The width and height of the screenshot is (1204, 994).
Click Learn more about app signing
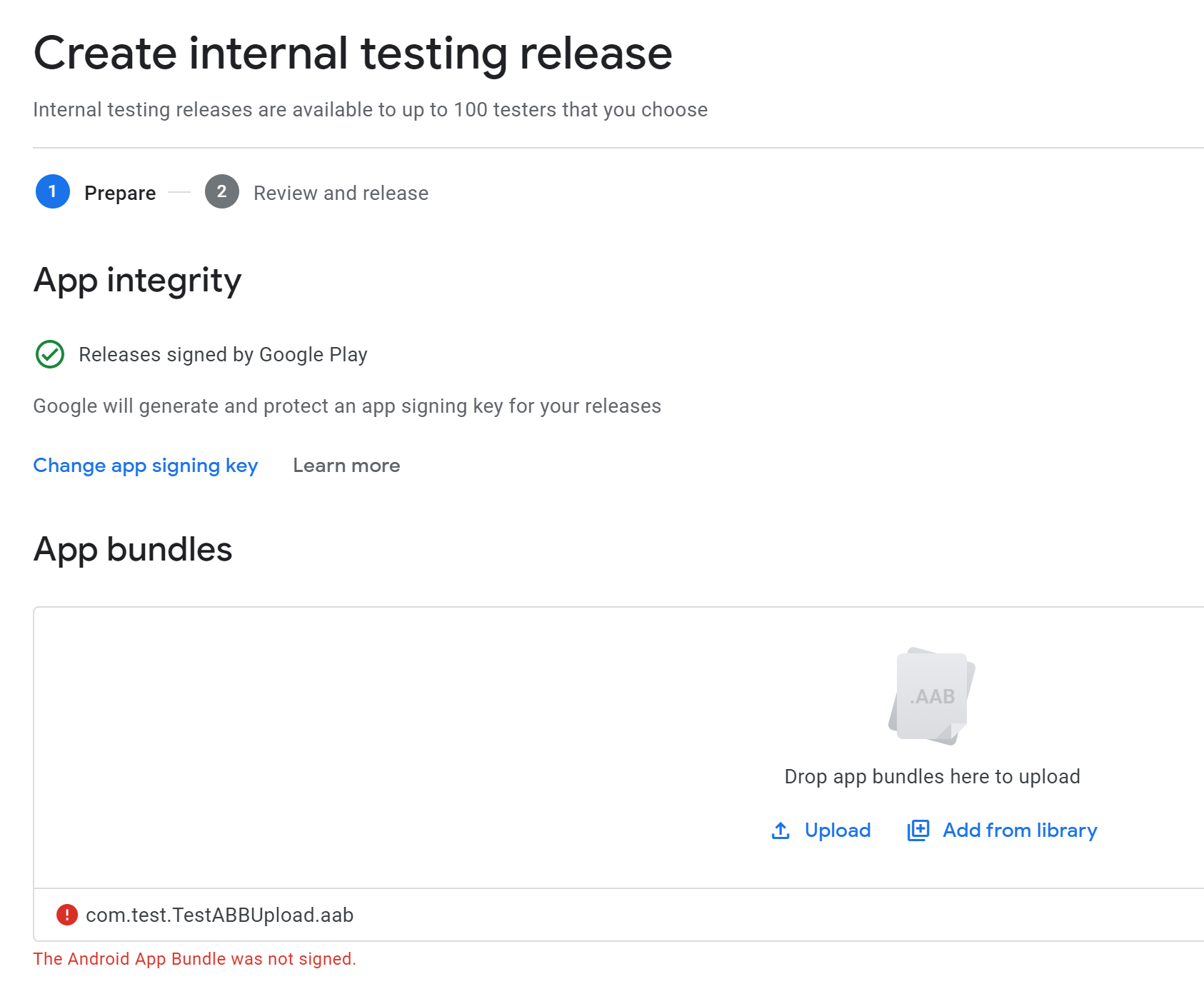click(346, 465)
